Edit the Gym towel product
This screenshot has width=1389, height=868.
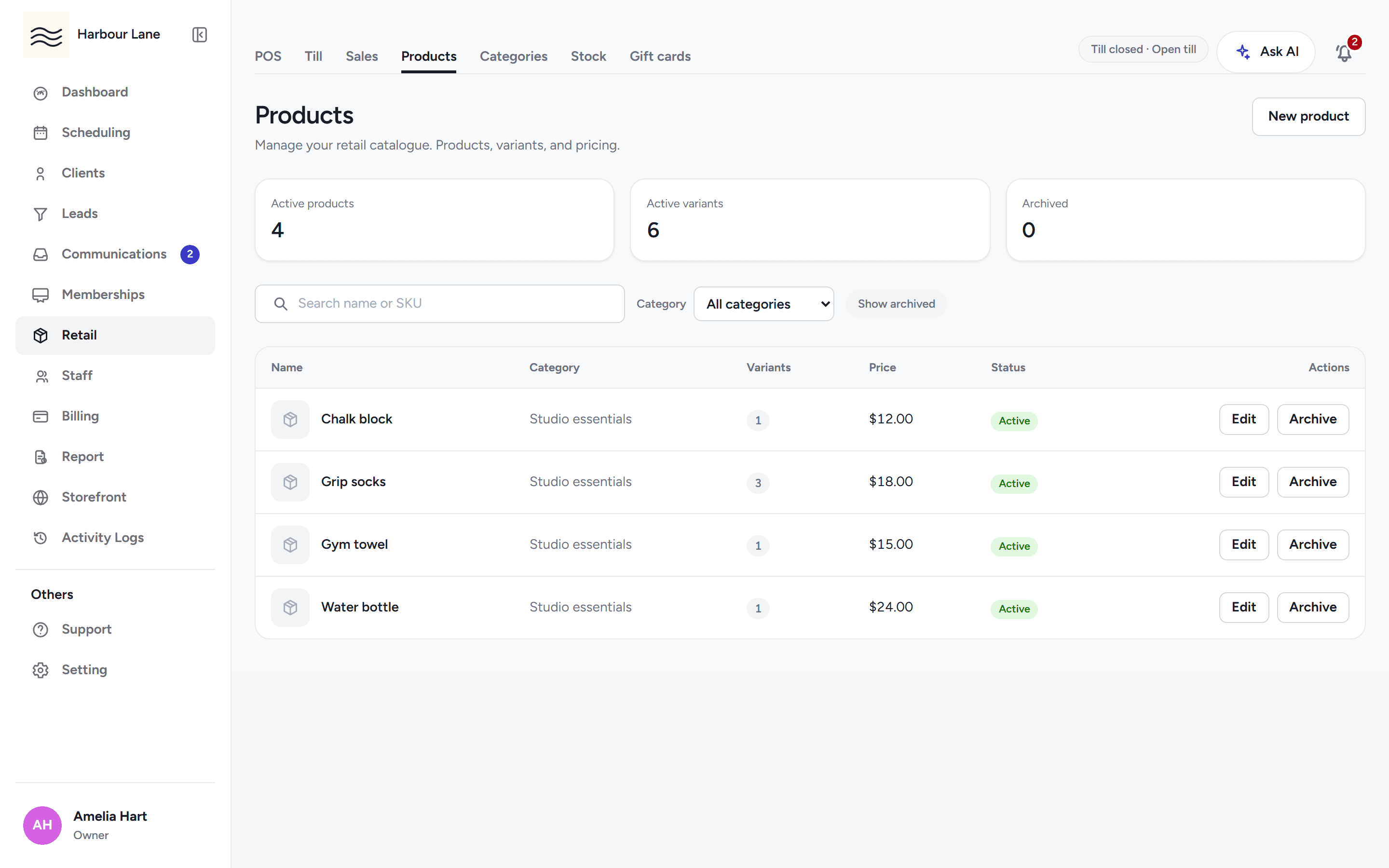pyautogui.click(x=1244, y=544)
